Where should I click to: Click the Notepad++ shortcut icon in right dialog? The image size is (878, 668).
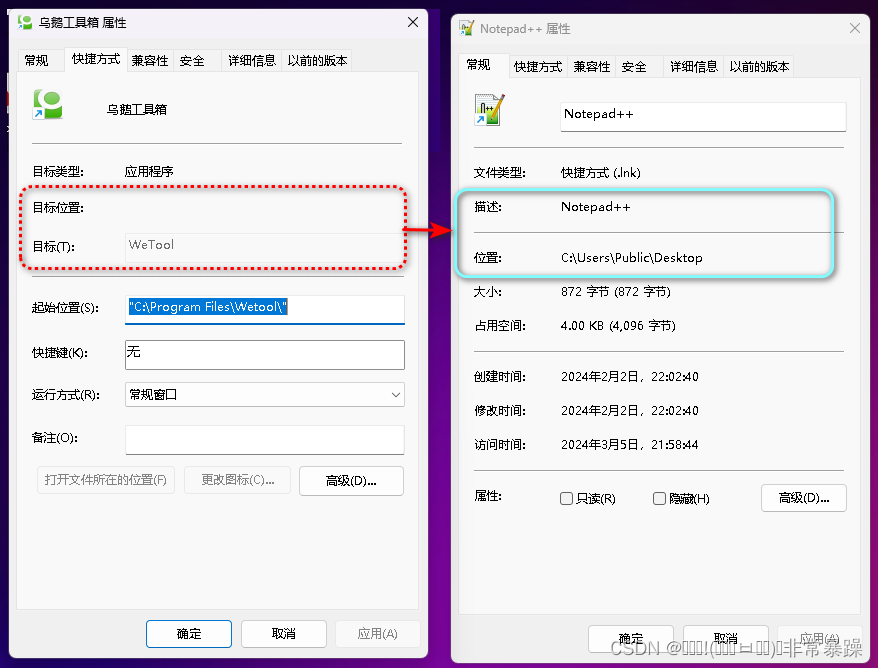click(489, 110)
